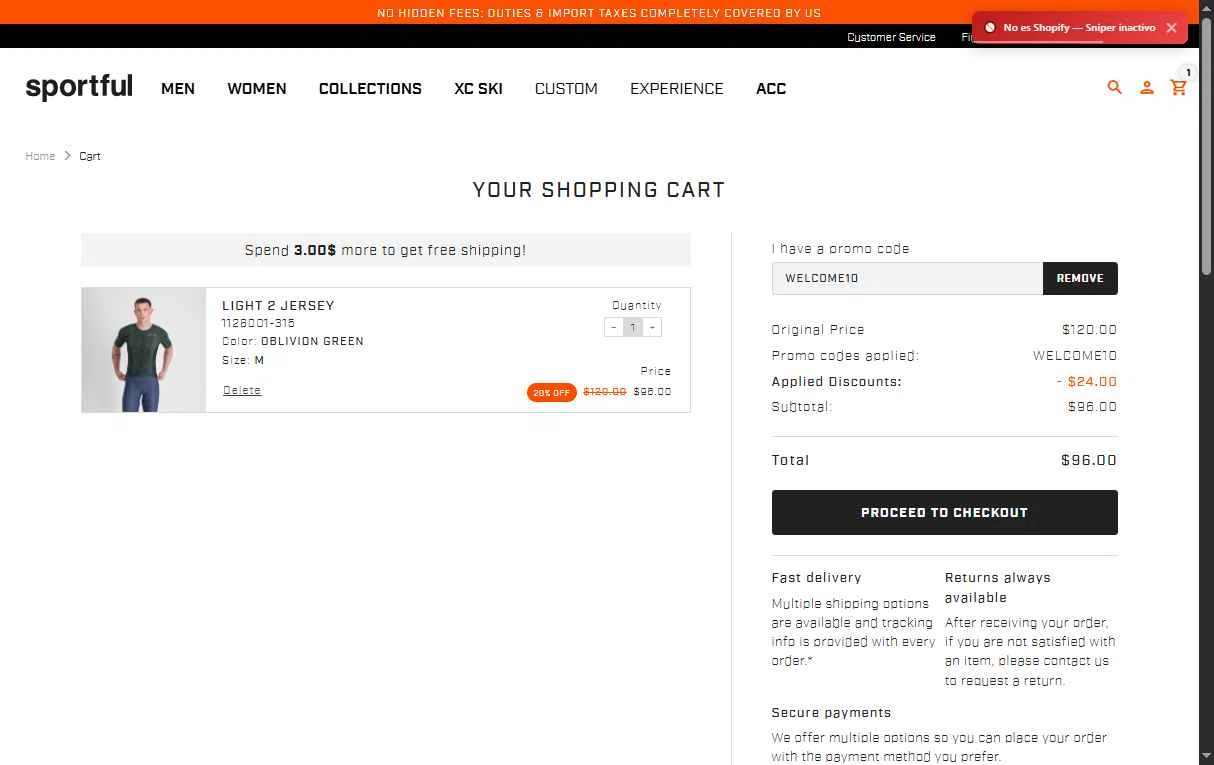Open the MEN menu
This screenshot has height=765, width=1214.
[x=178, y=89]
